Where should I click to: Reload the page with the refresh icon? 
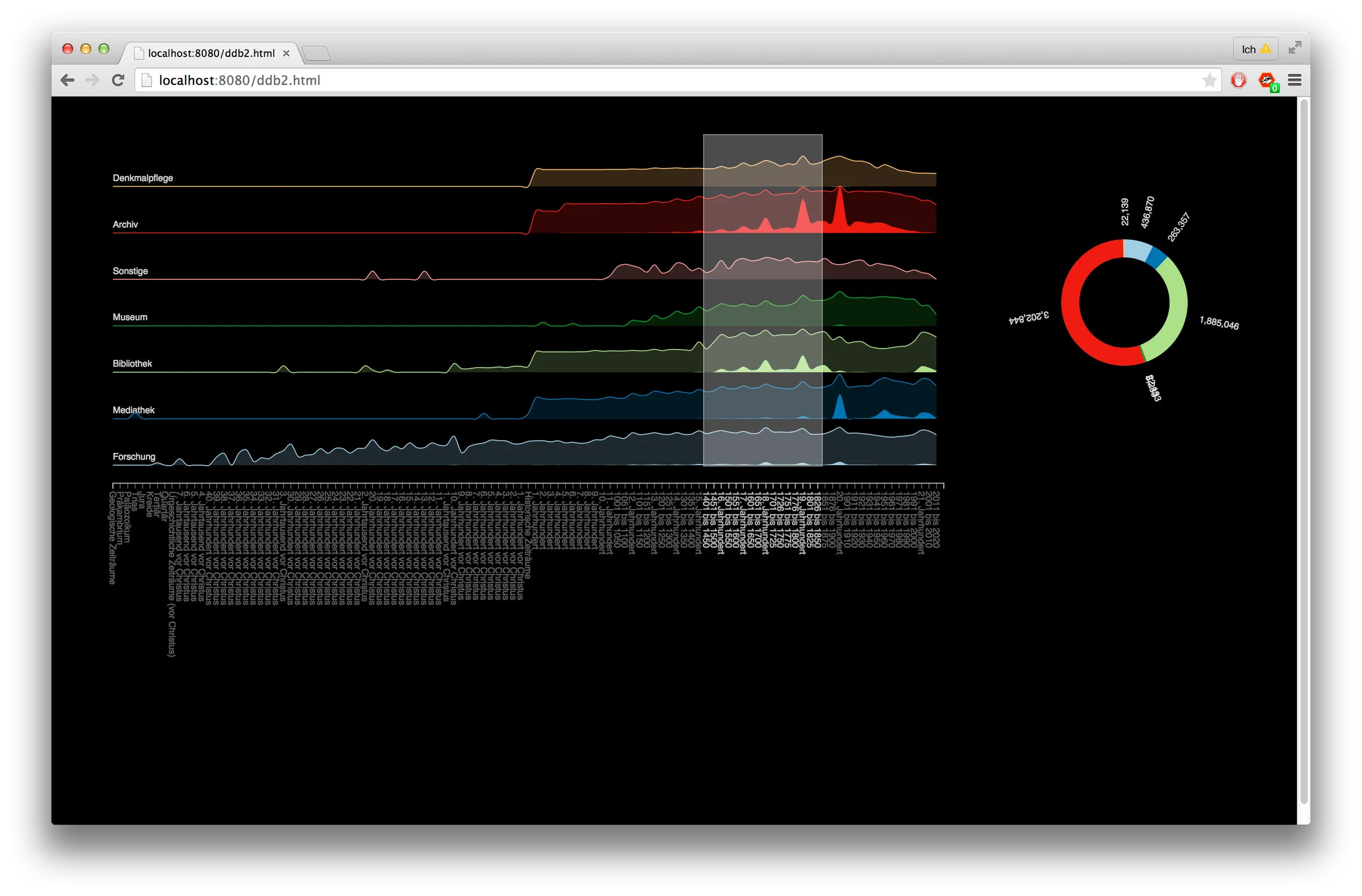click(118, 80)
